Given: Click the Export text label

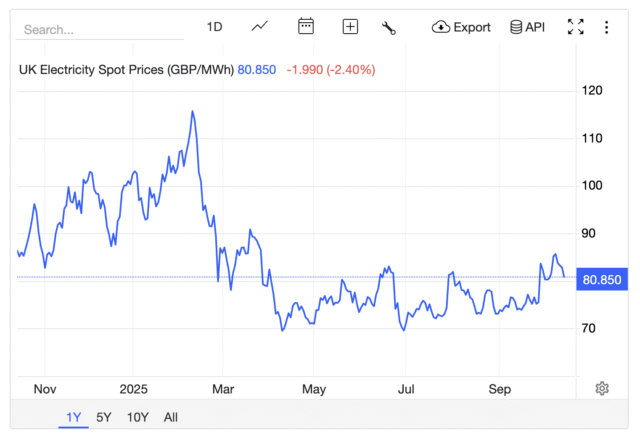Looking at the screenshot, I should pos(472,27).
